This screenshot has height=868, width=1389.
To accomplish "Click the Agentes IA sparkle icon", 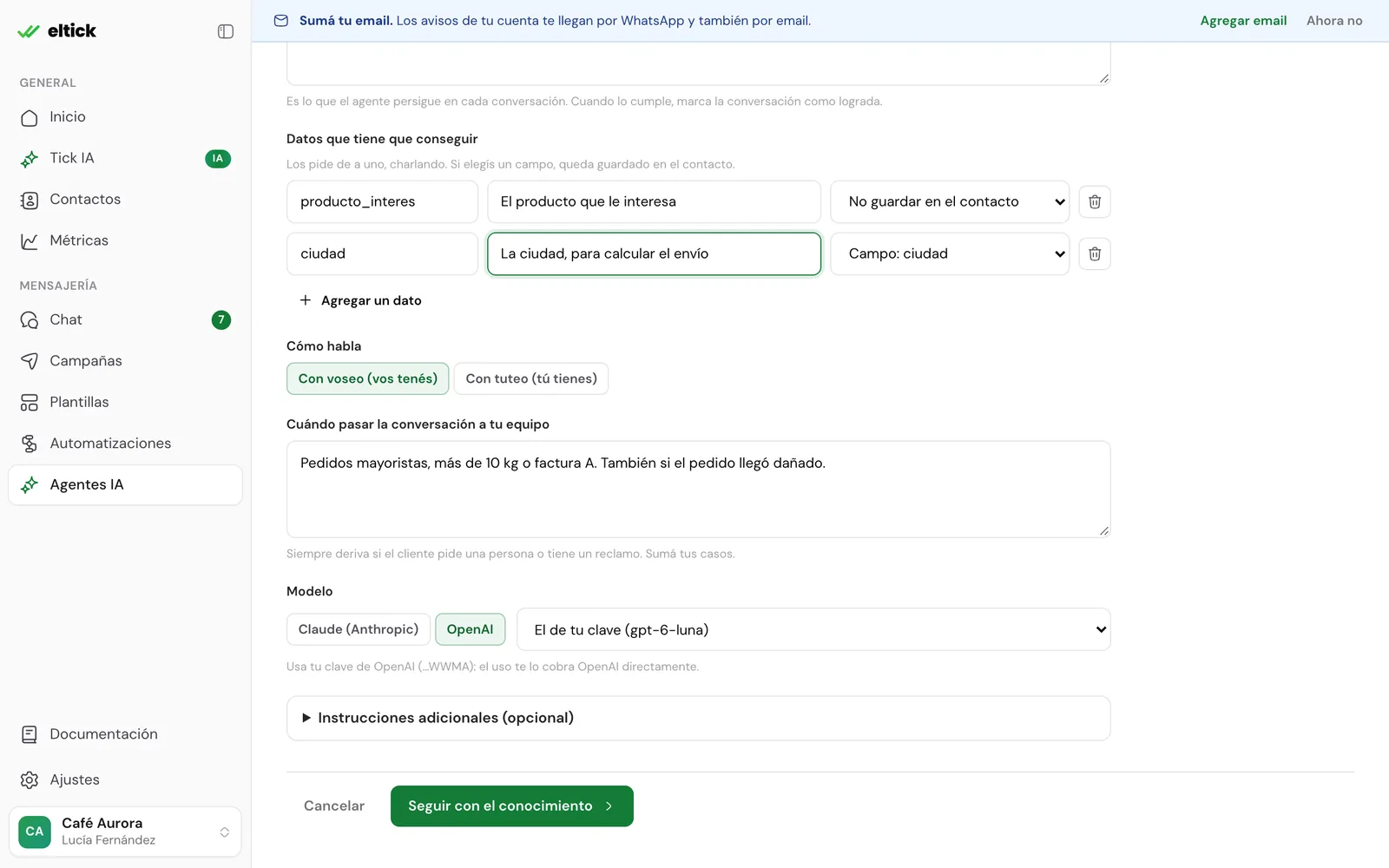I will pyautogui.click(x=30, y=485).
